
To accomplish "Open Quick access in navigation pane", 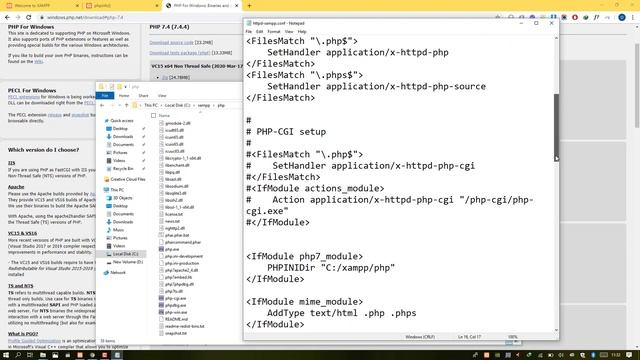I will tap(122, 121).
